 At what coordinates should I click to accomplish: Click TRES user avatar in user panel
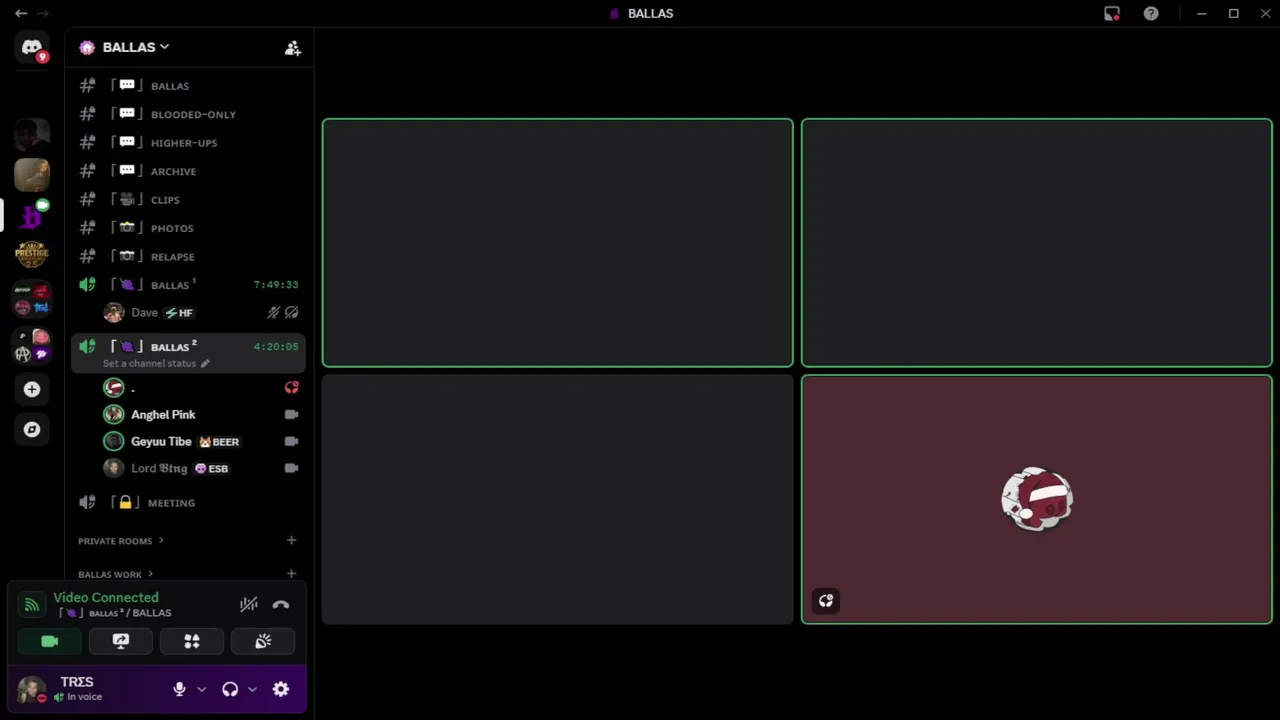(31, 689)
